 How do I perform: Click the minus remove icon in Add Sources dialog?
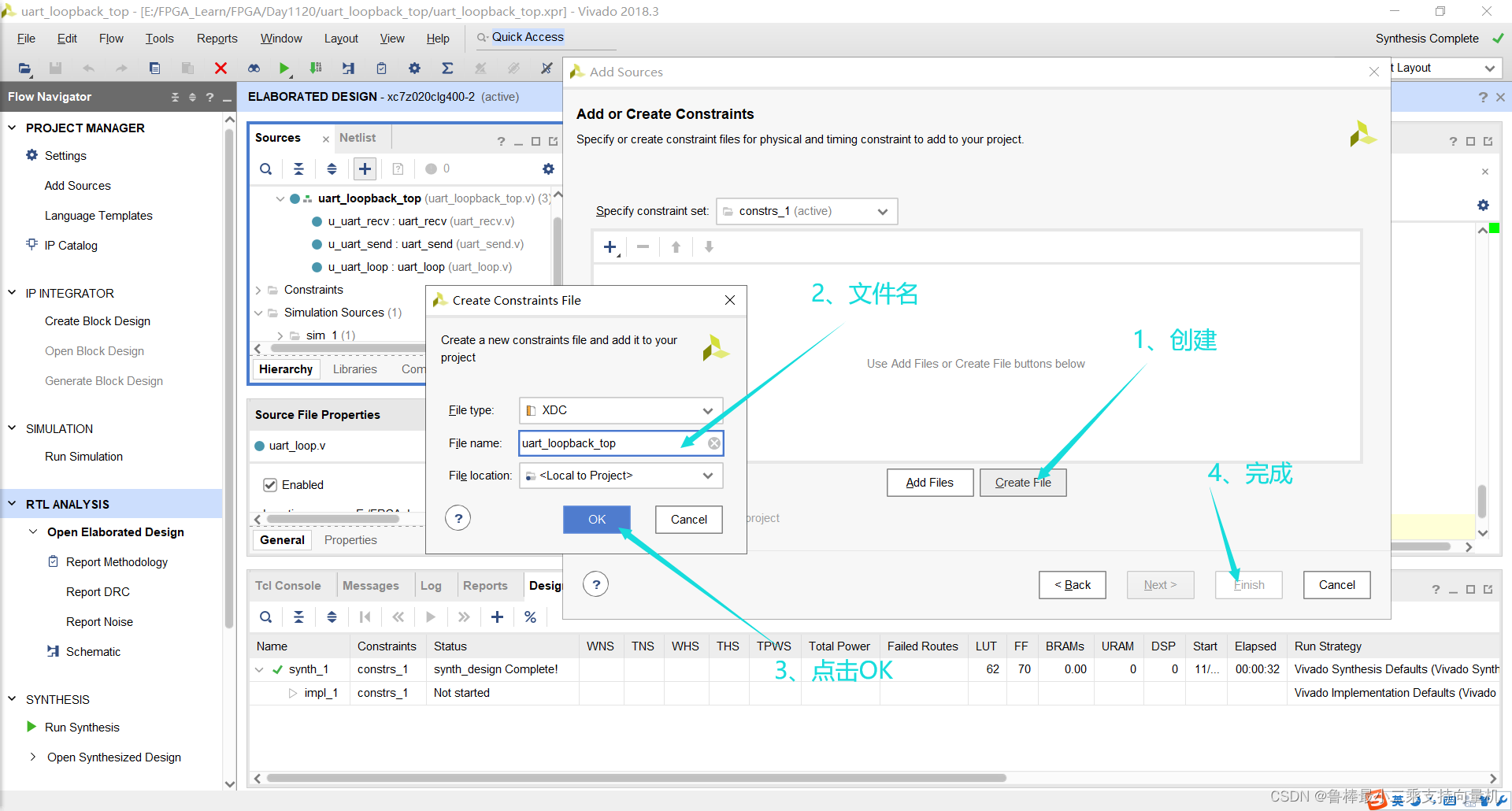643,247
